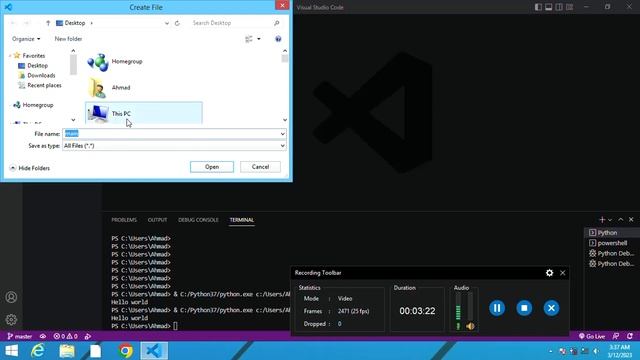Open the address bar history dropdown
The image size is (640, 360).
point(167,23)
